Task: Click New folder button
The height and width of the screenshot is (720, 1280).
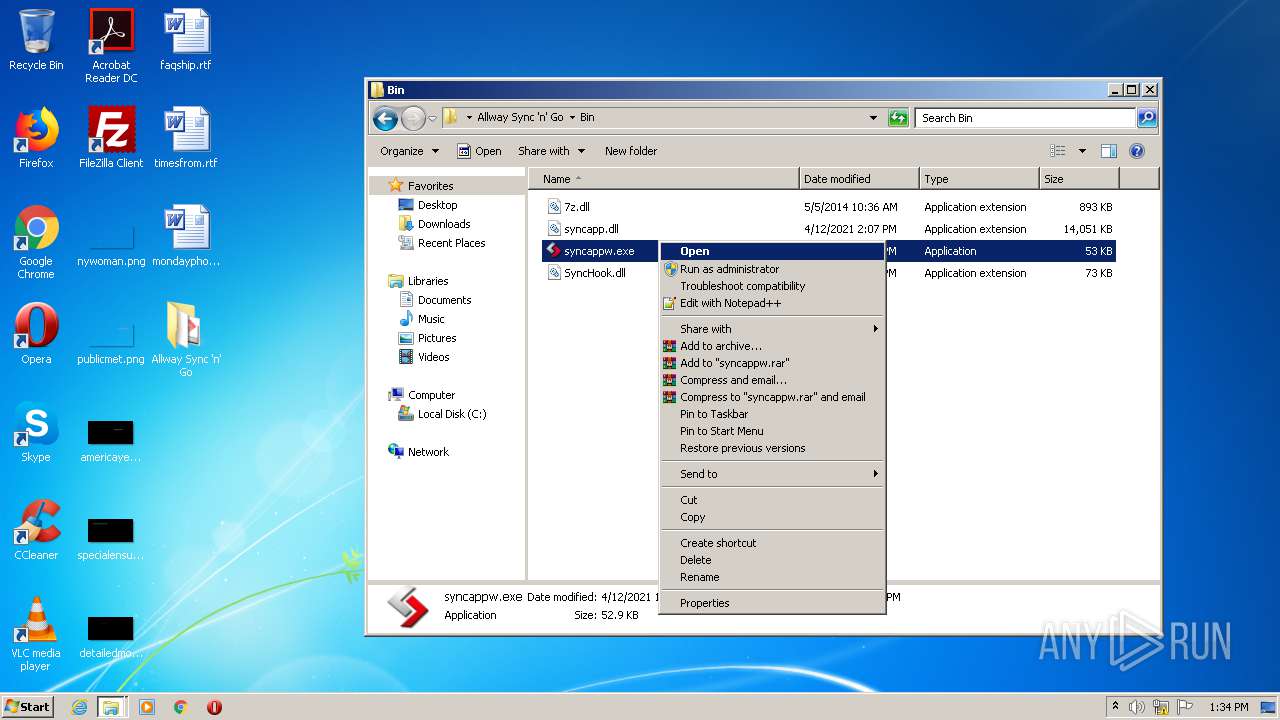Action: click(631, 151)
